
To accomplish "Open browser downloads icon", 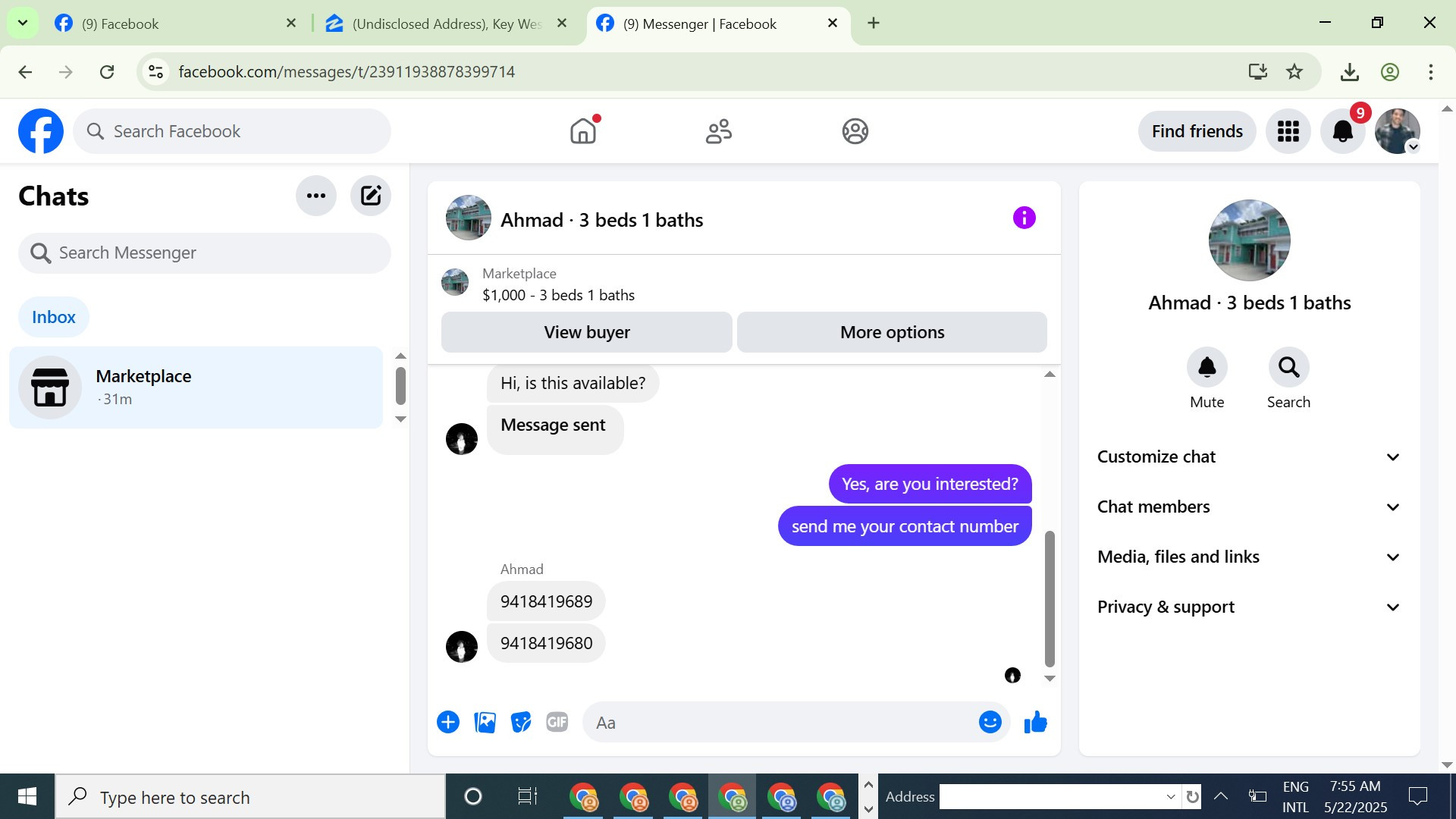I will tap(1350, 72).
